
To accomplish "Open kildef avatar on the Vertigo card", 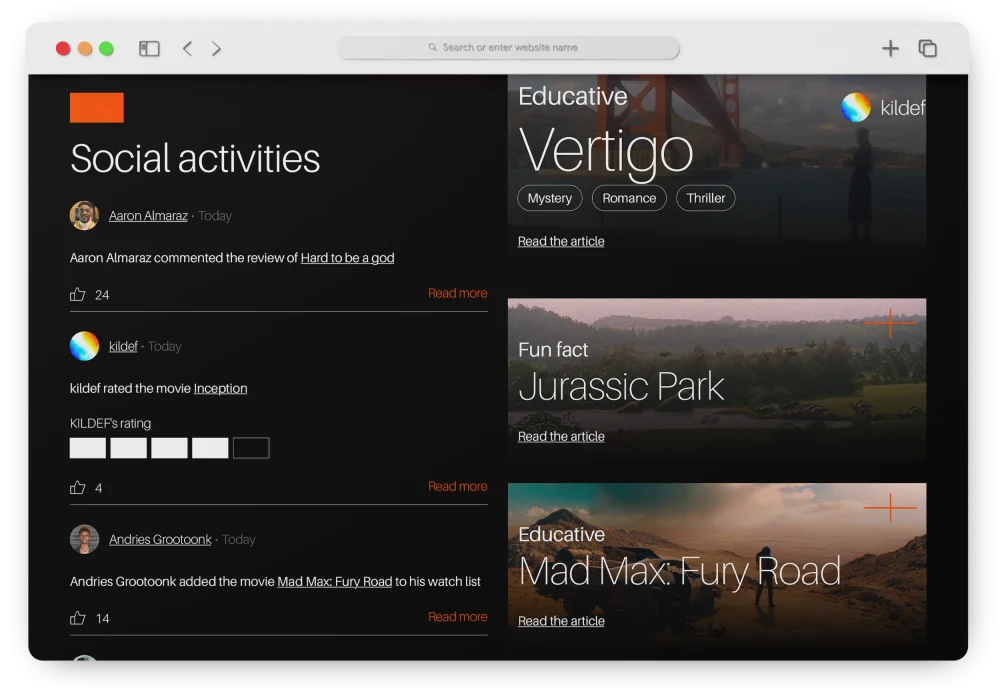I will coord(856,107).
